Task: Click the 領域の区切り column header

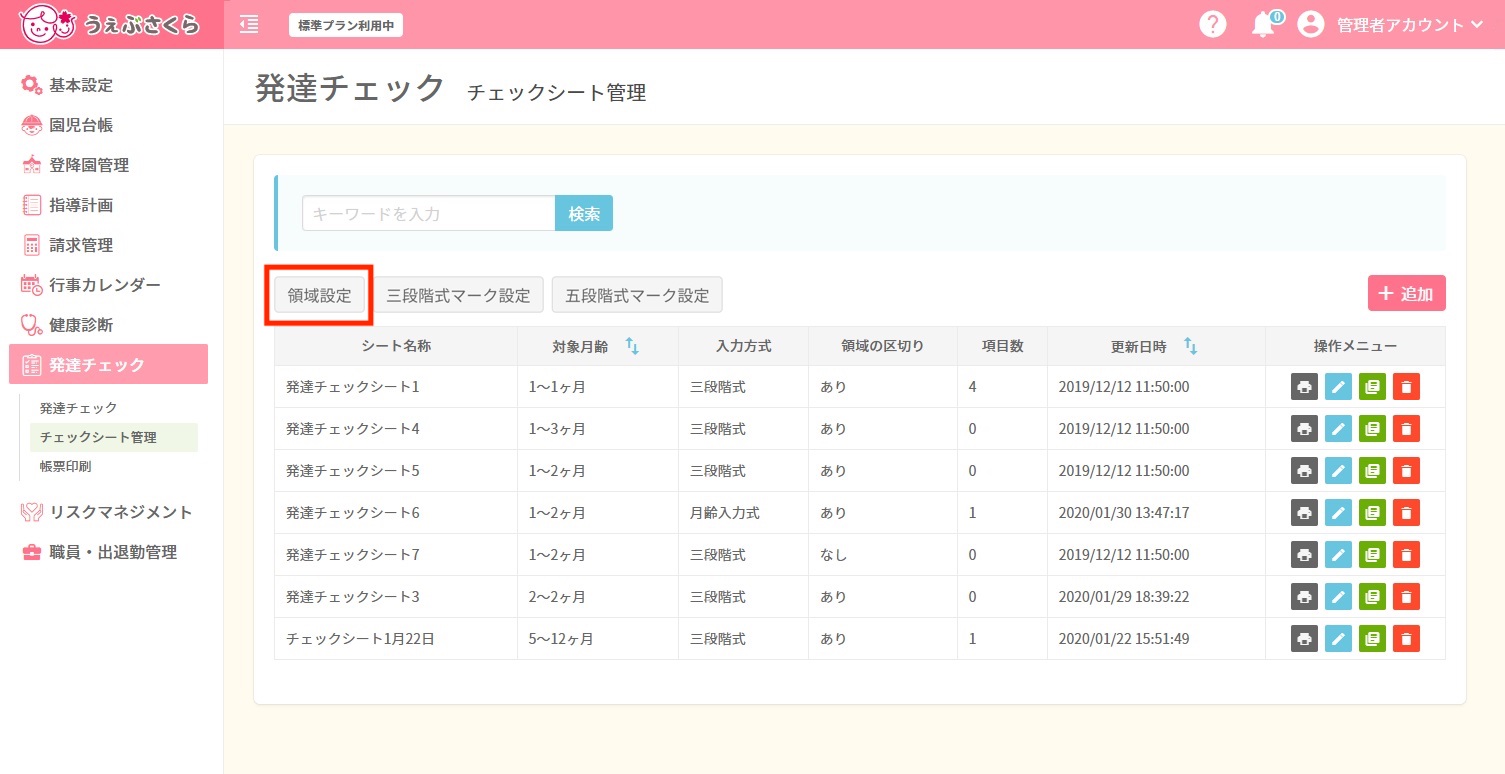Action: pos(882,346)
